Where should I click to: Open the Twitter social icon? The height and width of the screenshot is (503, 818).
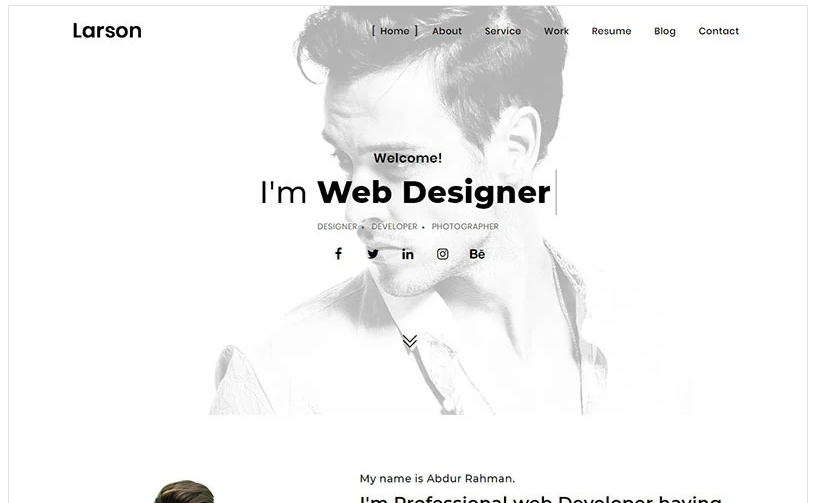point(373,254)
